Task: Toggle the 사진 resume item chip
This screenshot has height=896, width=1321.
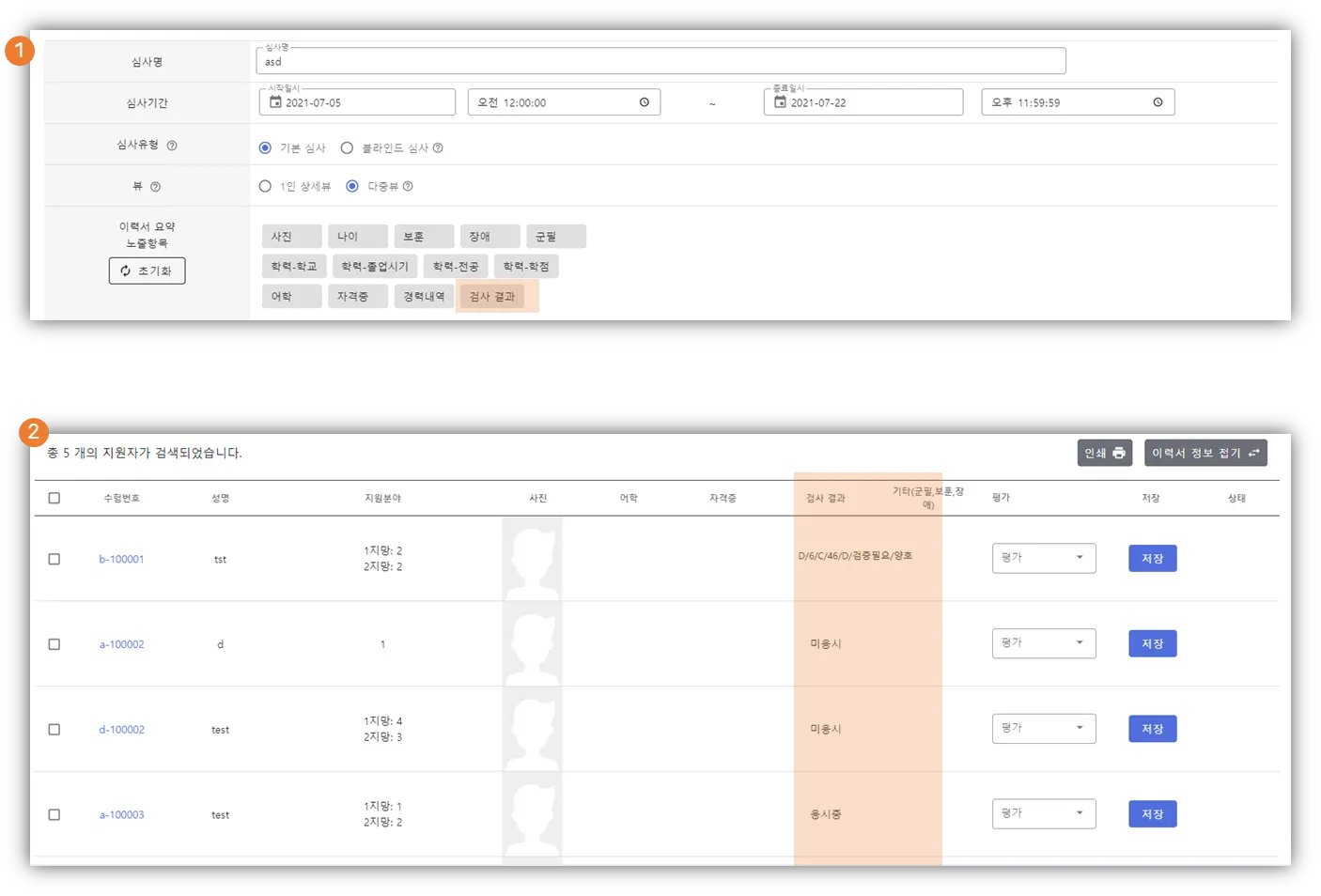Action: click(x=291, y=237)
